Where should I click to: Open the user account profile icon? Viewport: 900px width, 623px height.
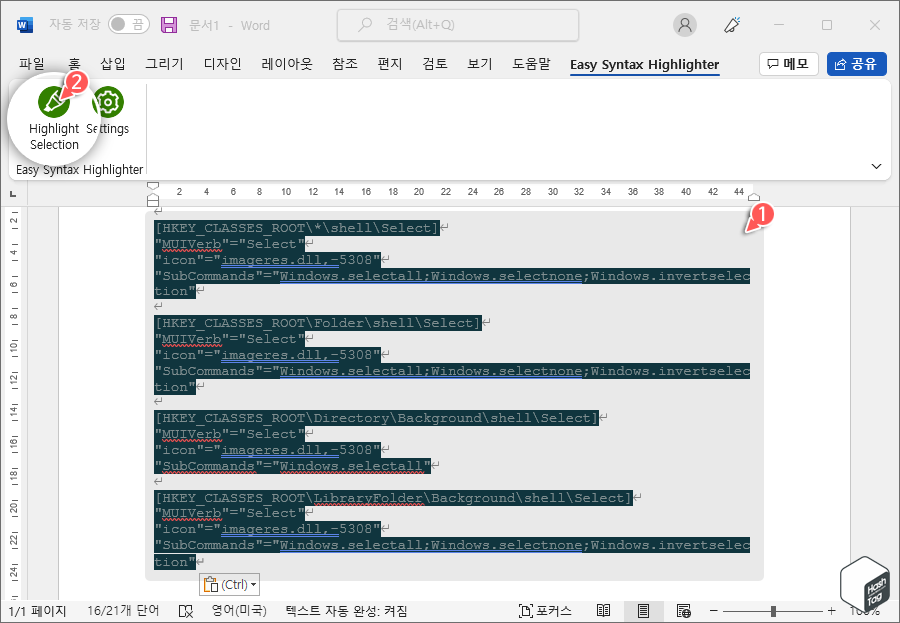[685, 25]
